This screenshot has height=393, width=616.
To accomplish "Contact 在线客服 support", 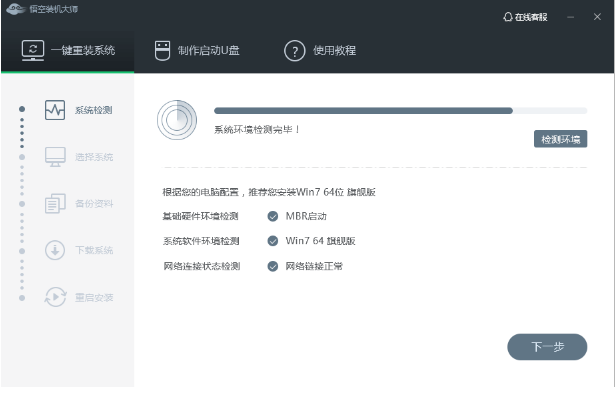I will pyautogui.click(x=525, y=17).
